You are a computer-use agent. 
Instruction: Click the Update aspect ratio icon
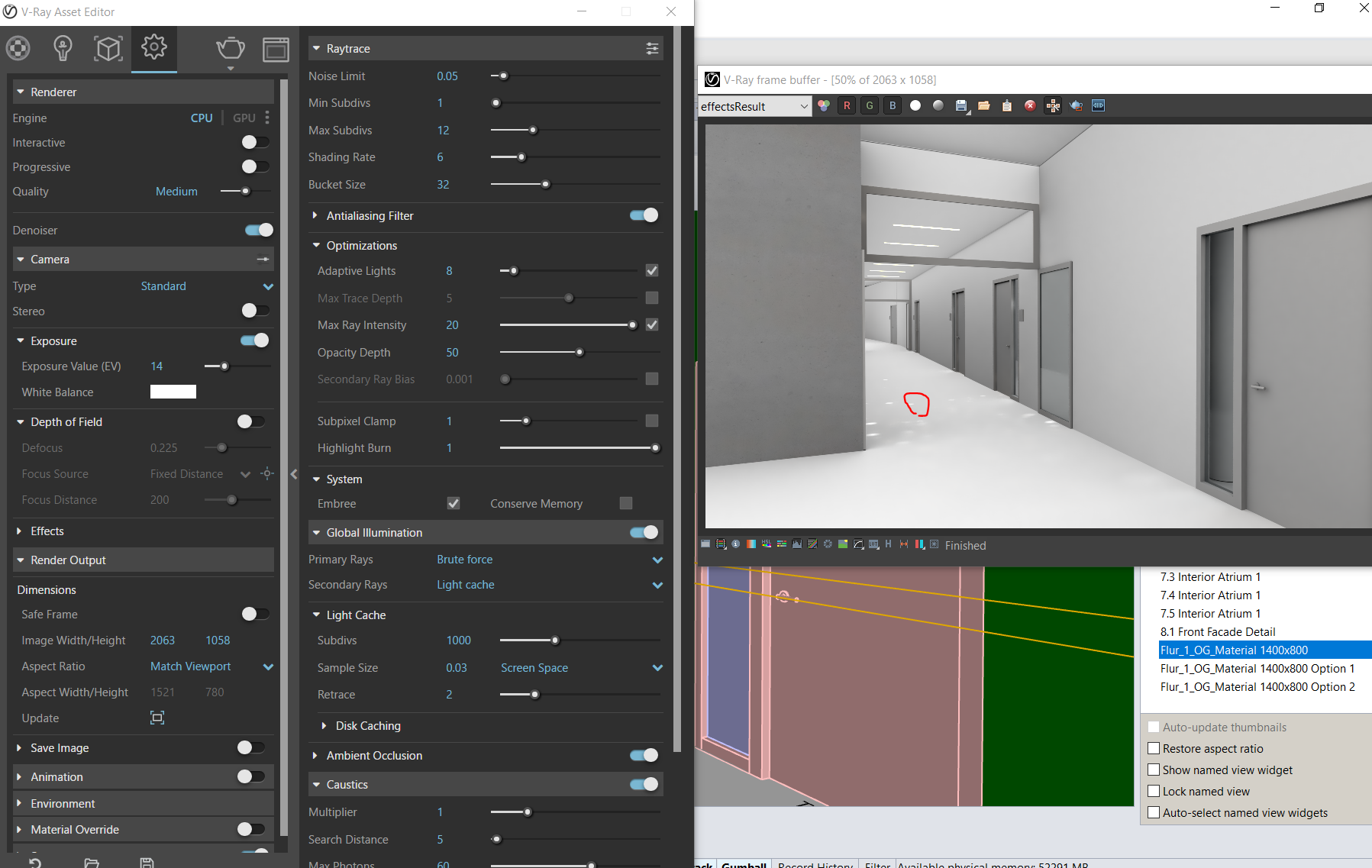click(x=157, y=718)
